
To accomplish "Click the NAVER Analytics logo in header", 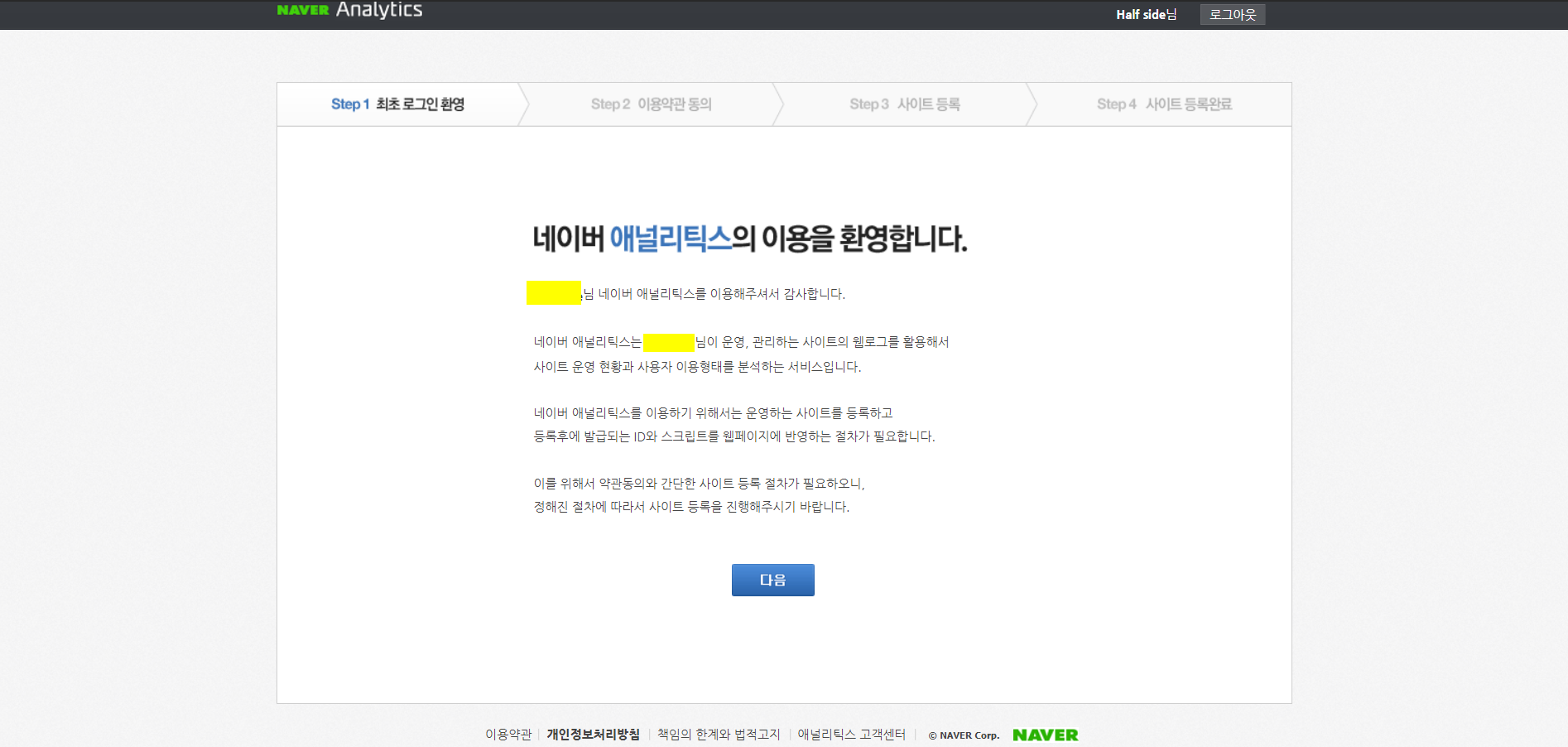I will [x=349, y=10].
